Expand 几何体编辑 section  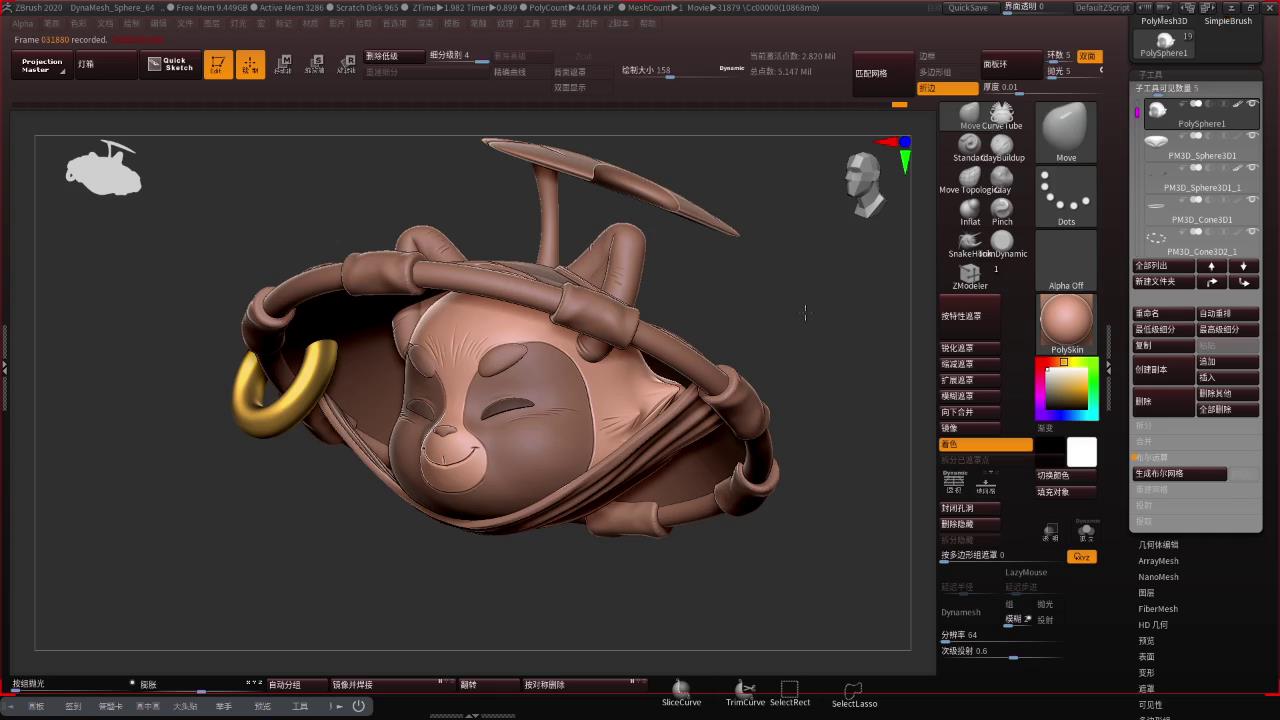pyautogui.click(x=1158, y=545)
